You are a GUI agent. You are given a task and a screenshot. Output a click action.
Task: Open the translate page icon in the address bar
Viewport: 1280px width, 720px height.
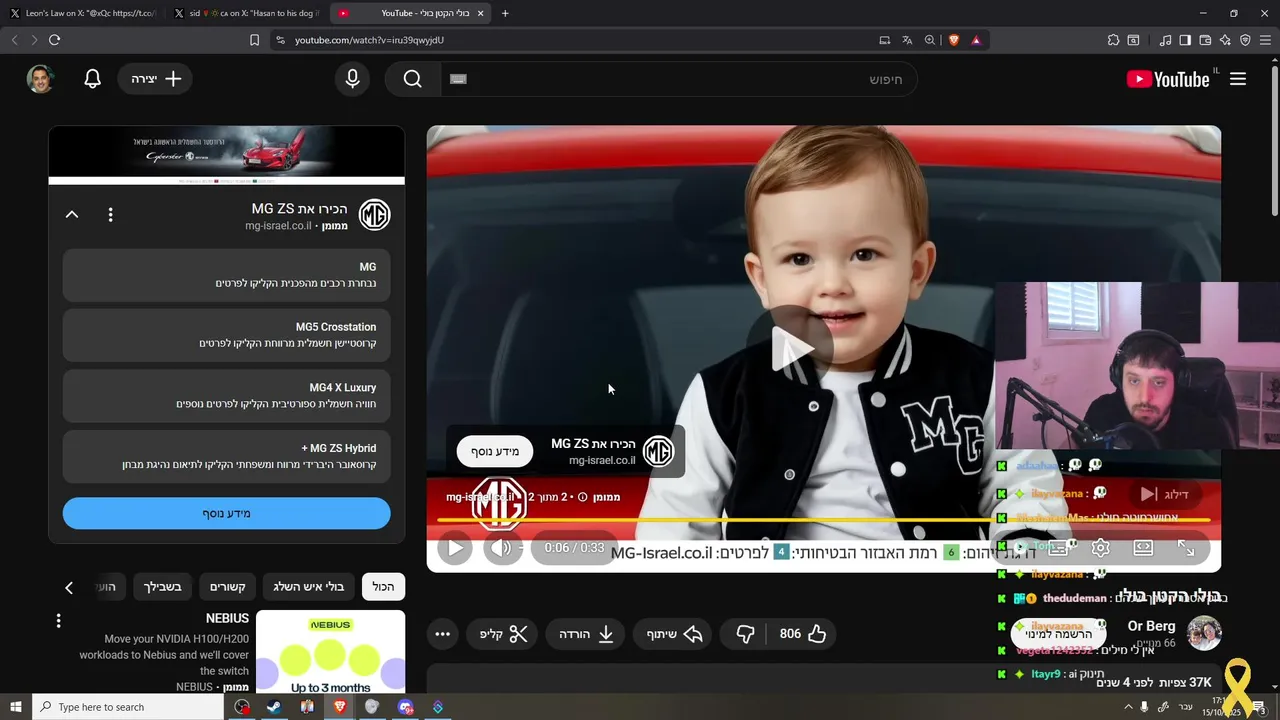907,40
